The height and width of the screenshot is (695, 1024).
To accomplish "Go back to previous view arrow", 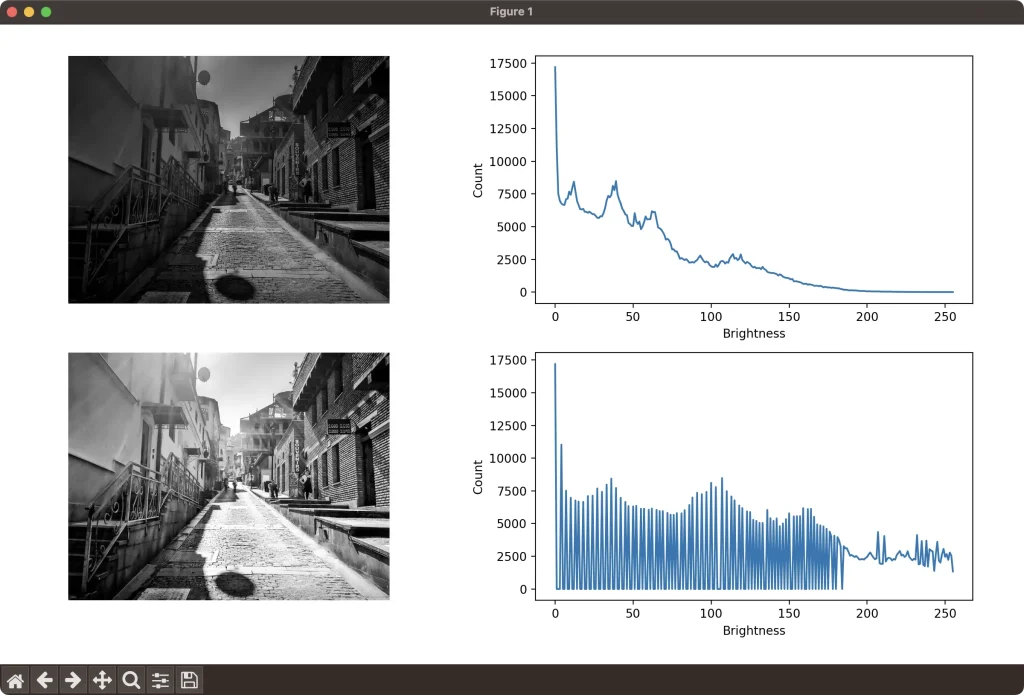I will (44, 680).
